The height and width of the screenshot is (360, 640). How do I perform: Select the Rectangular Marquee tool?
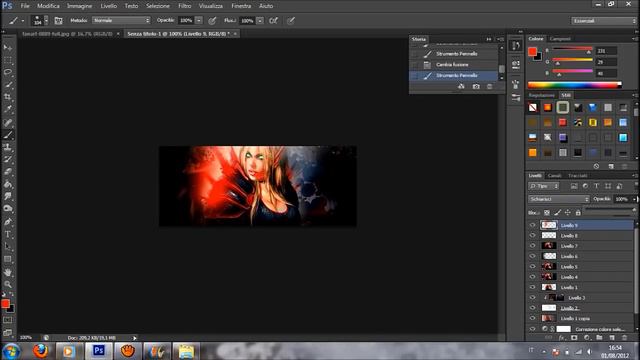(8, 60)
